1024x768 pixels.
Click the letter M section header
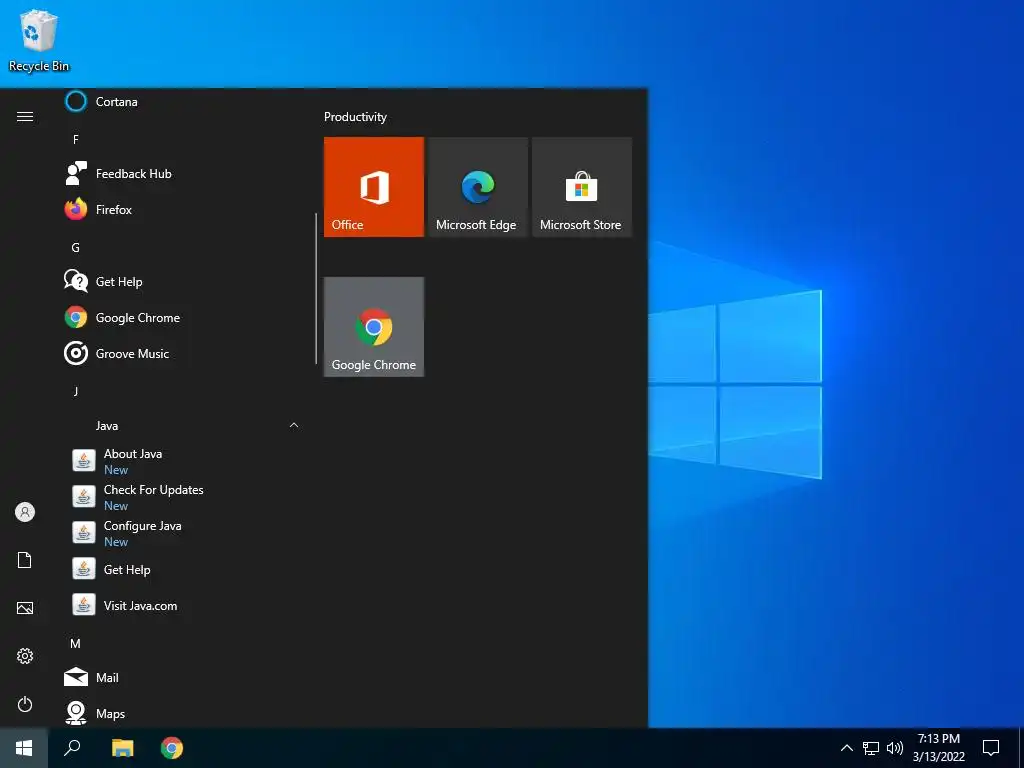pos(76,643)
